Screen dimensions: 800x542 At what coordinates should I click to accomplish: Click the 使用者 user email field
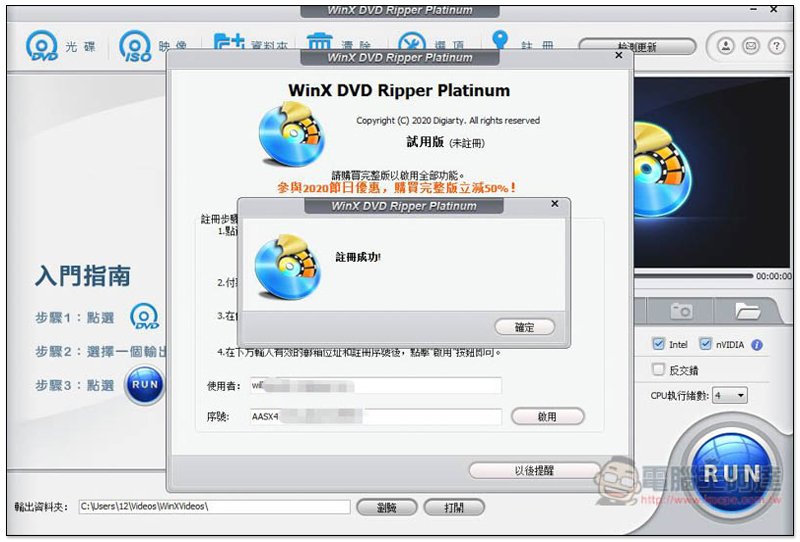point(376,386)
